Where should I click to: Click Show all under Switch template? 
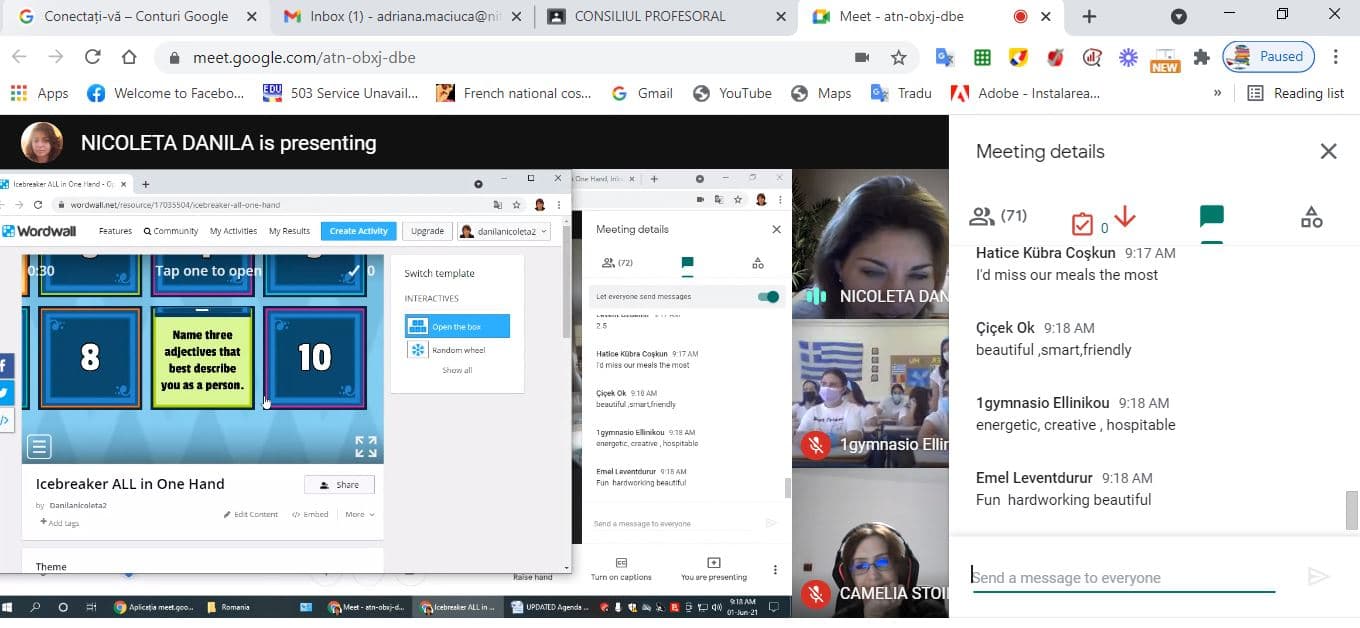[x=457, y=371]
